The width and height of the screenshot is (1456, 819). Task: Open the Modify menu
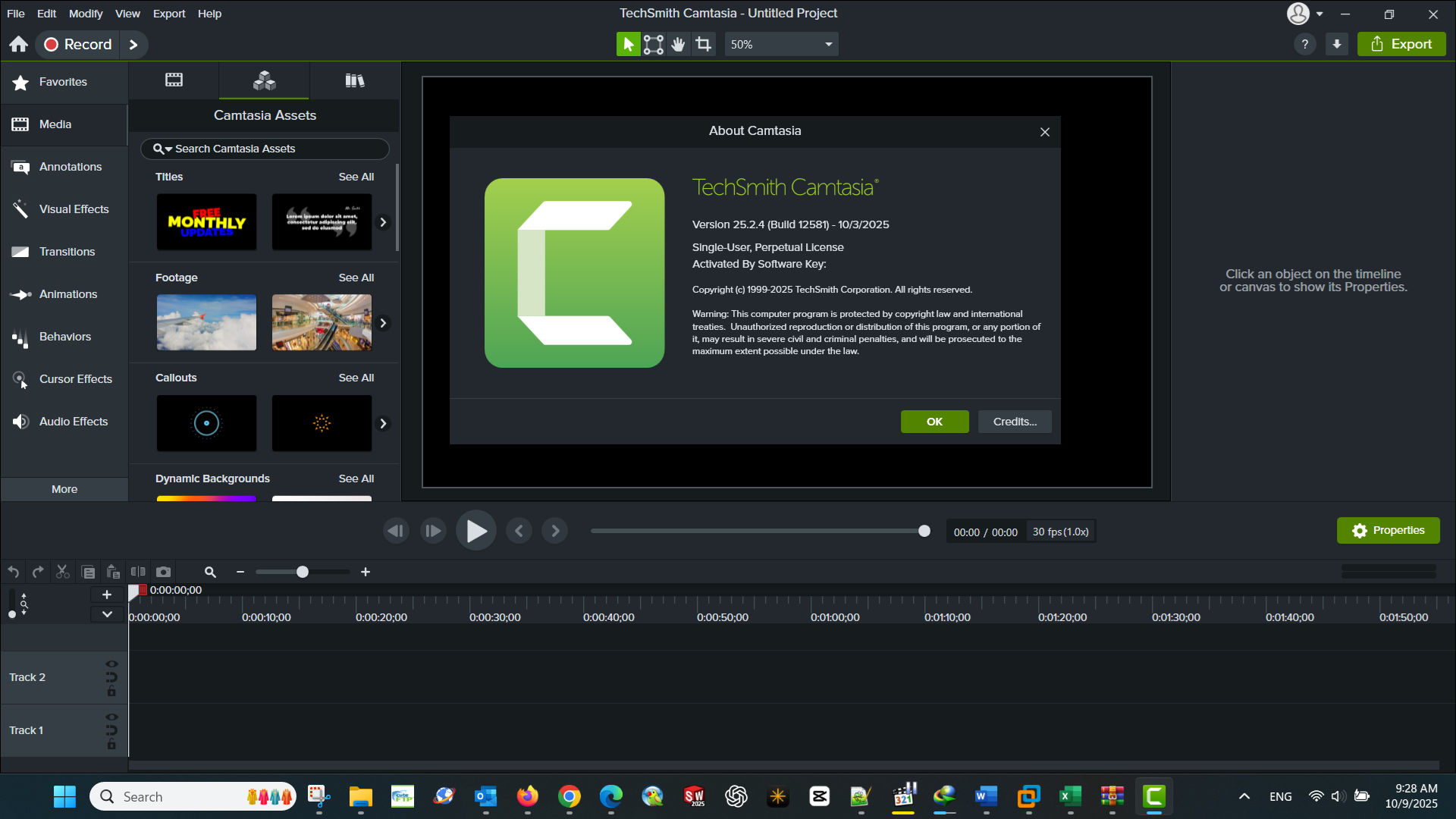click(x=86, y=14)
